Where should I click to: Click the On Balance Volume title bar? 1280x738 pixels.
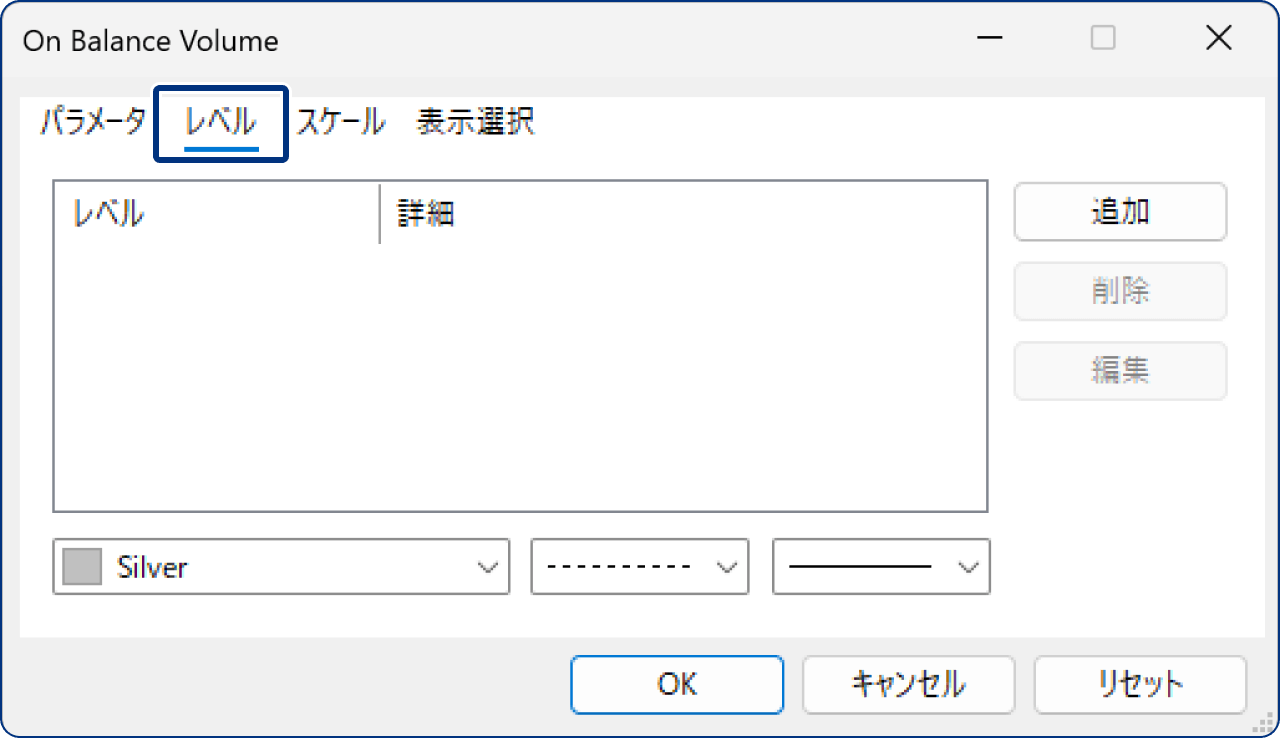pyautogui.click(x=500, y=38)
